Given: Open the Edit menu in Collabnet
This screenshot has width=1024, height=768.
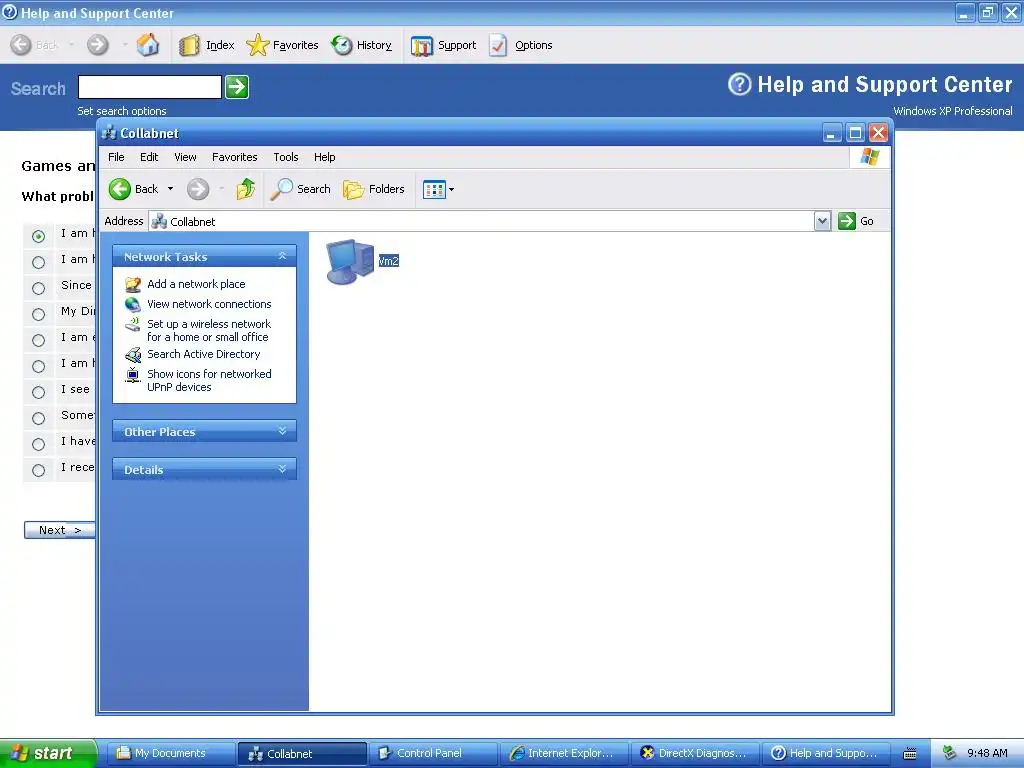Looking at the screenshot, I should (149, 157).
